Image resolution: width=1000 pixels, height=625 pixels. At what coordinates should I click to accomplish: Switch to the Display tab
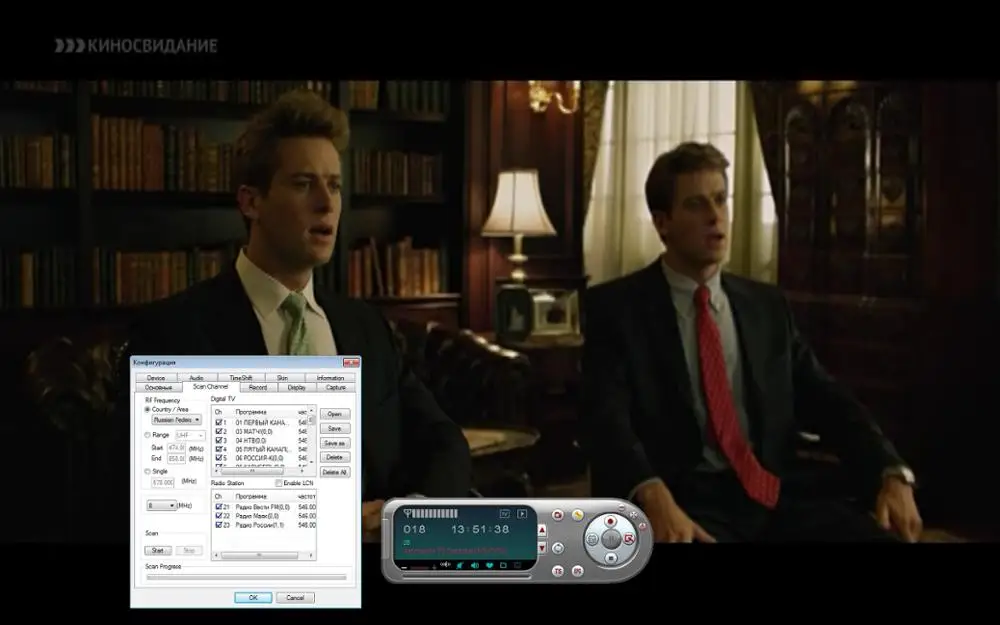click(x=297, y=387)
